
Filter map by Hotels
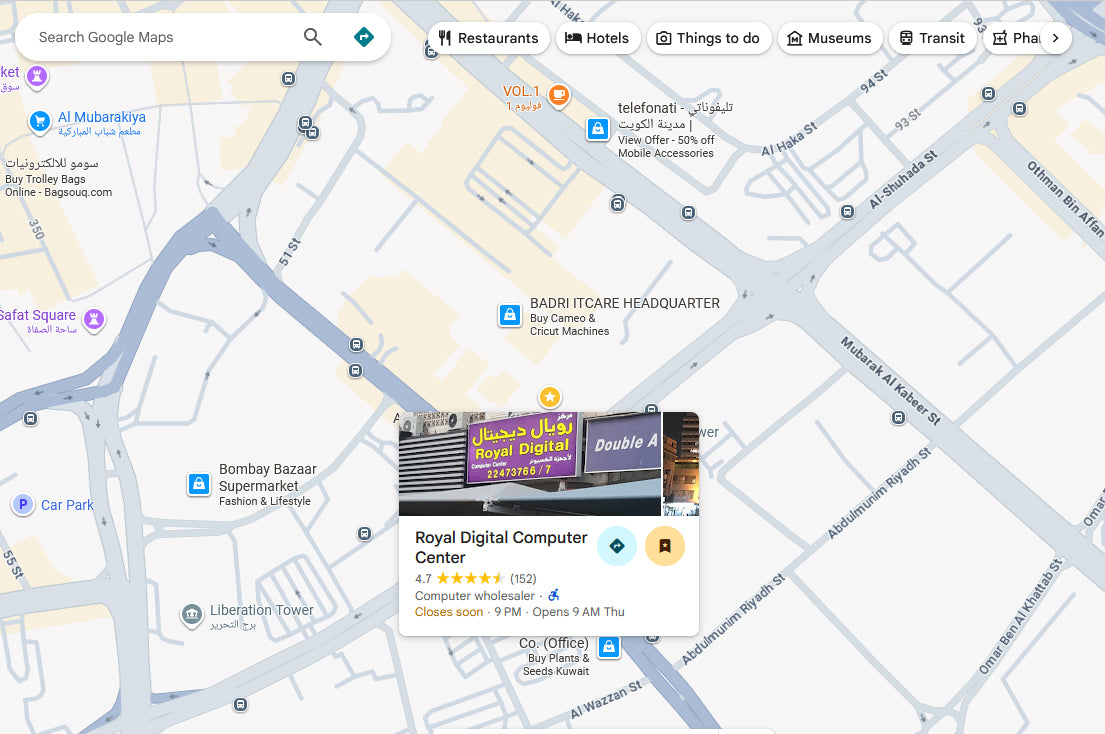597,38
